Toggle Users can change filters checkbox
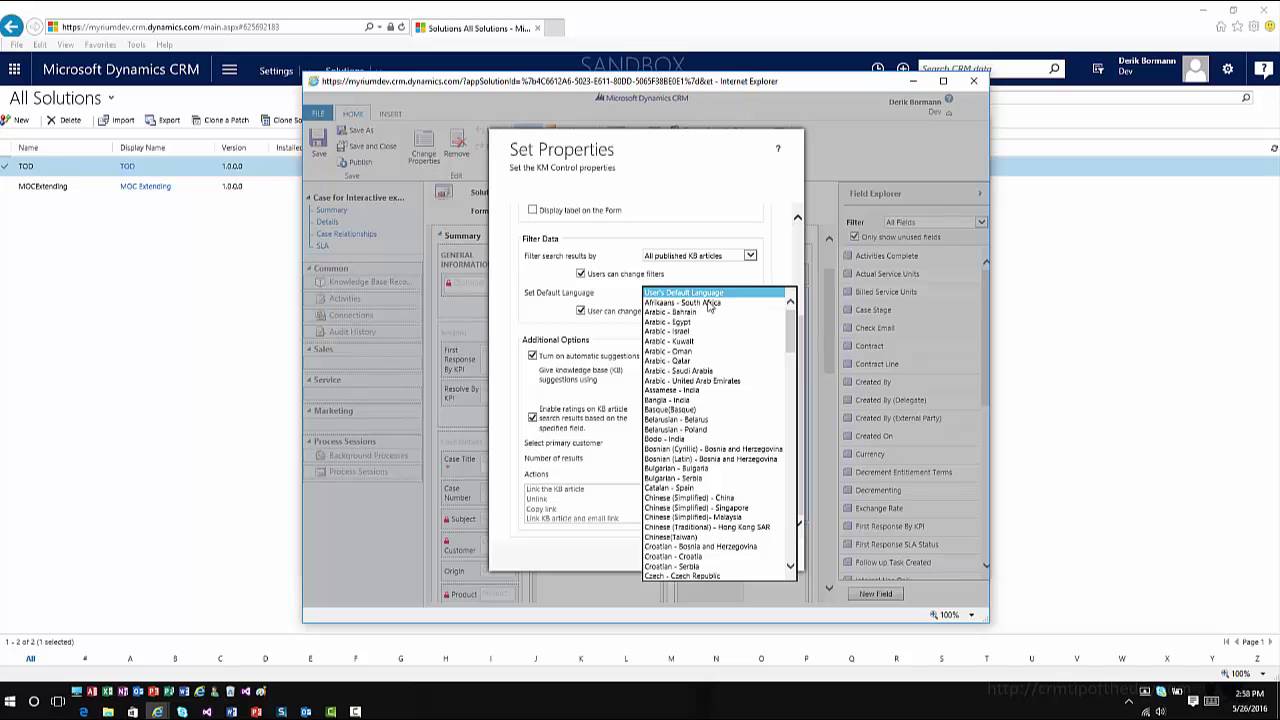 point(580,274)
